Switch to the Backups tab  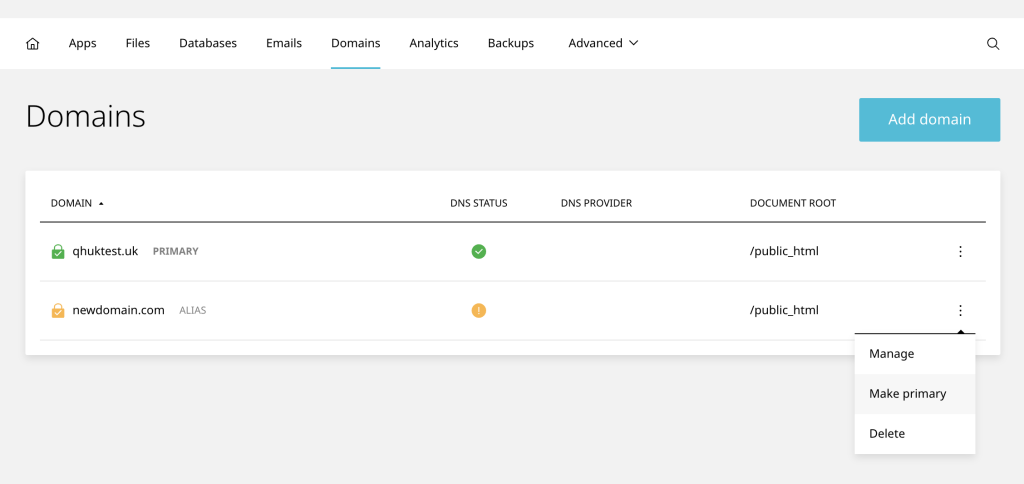pyautogui.click(x=511, y=43)
